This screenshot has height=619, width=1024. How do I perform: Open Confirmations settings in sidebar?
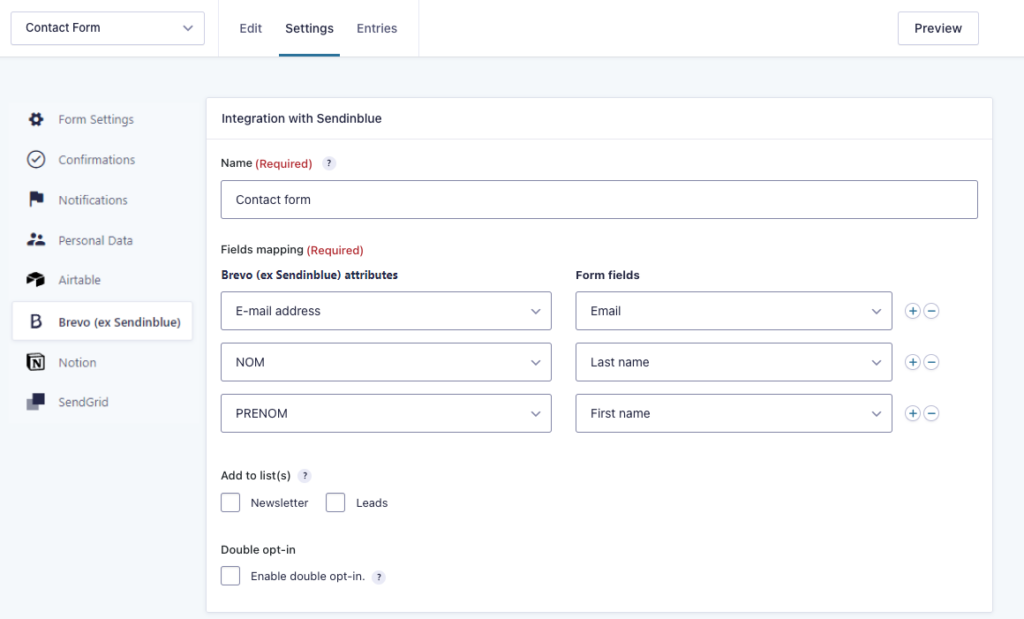click(x=97, y=159)
